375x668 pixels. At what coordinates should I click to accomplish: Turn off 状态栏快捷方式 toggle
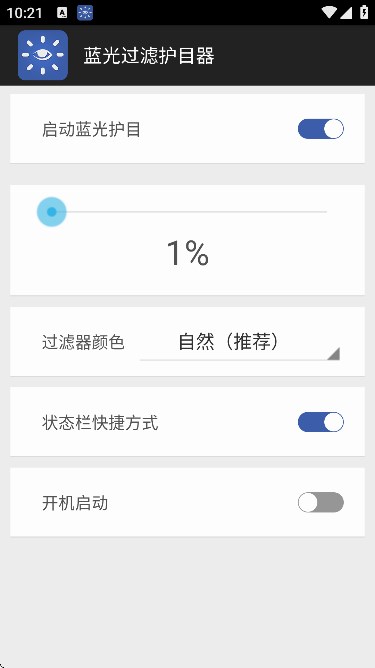pos(320,422)
